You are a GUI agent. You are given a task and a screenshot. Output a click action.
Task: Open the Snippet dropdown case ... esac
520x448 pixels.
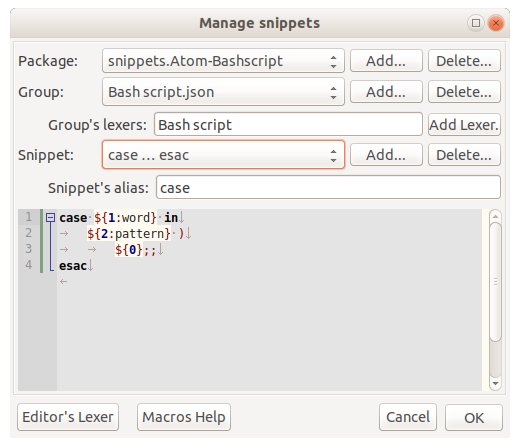point(223,155)
